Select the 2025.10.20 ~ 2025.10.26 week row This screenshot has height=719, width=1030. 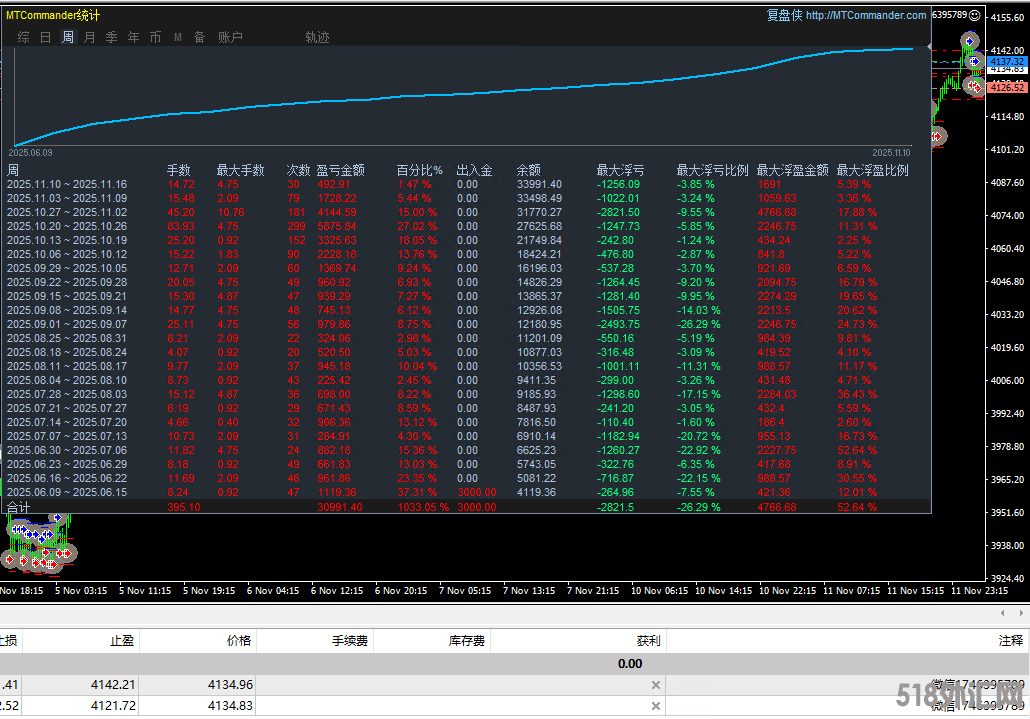[67, 227]
